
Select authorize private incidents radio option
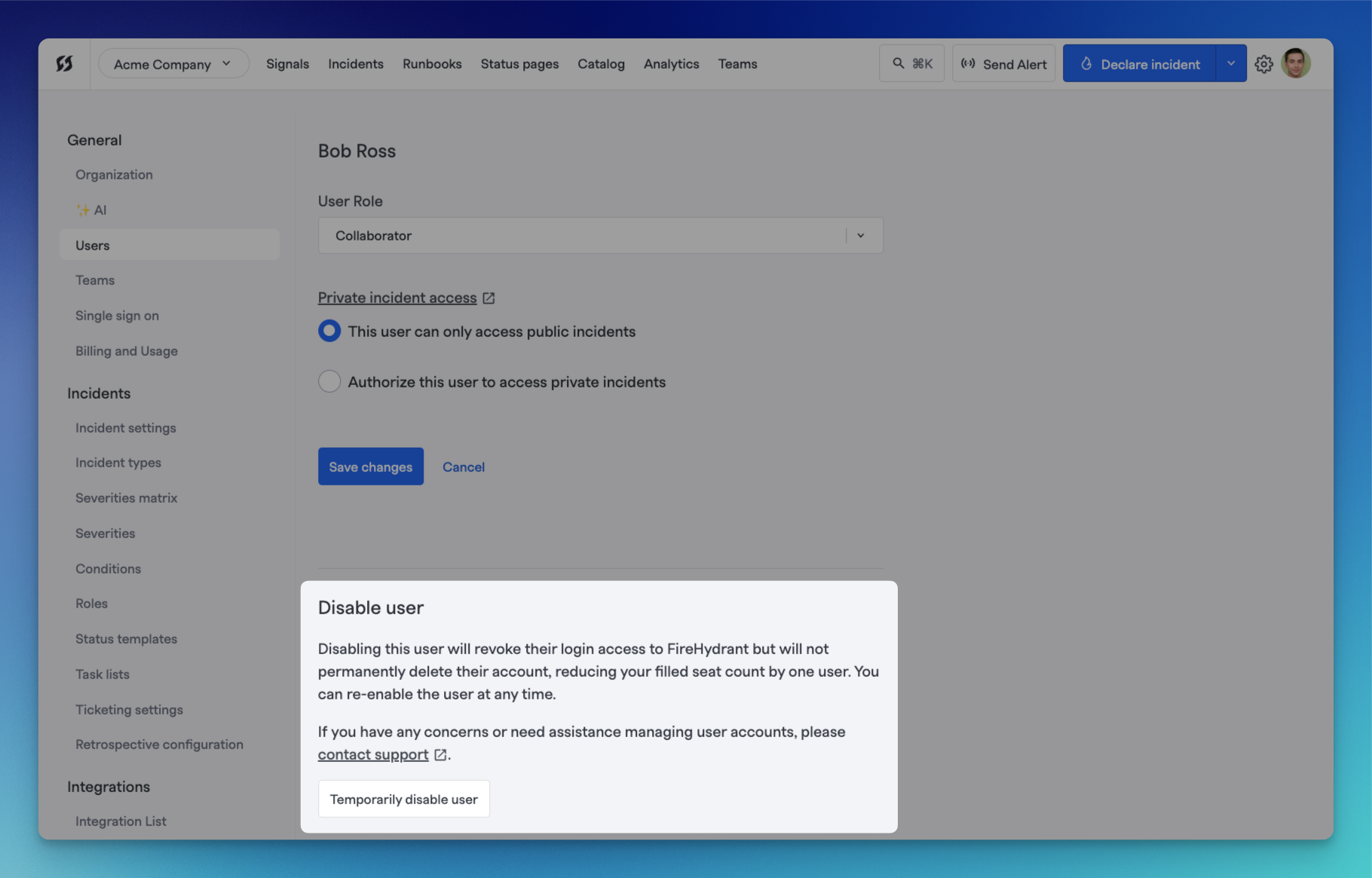[329, 381]
